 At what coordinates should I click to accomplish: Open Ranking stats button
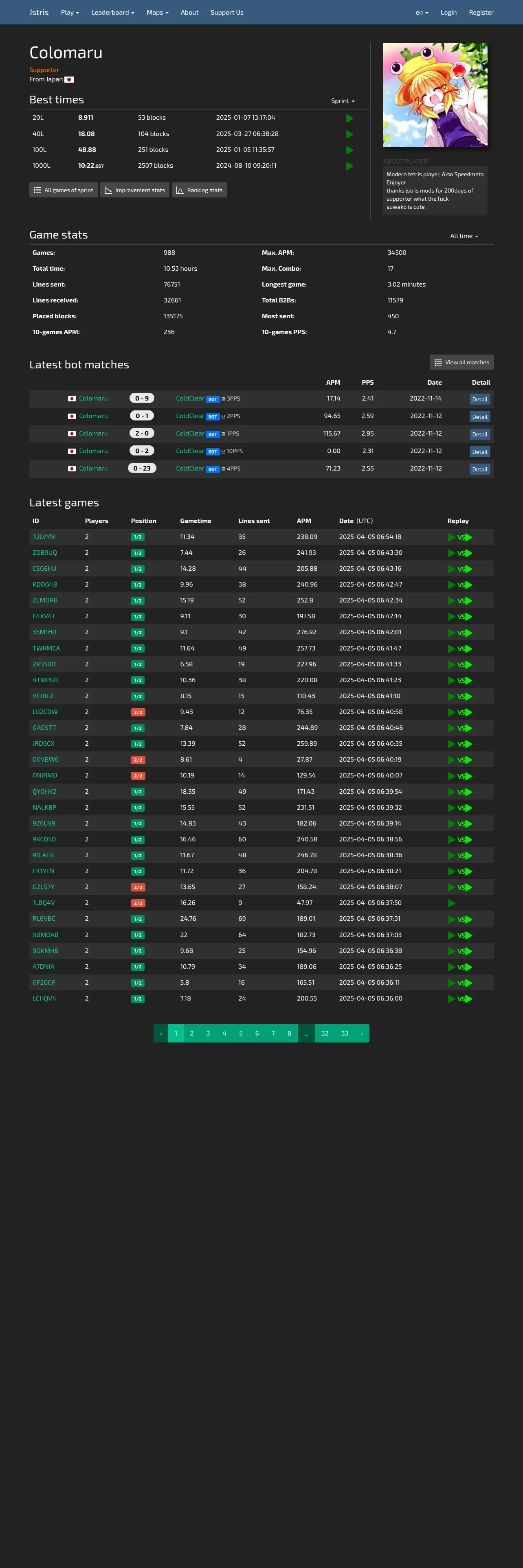[199, 190]
